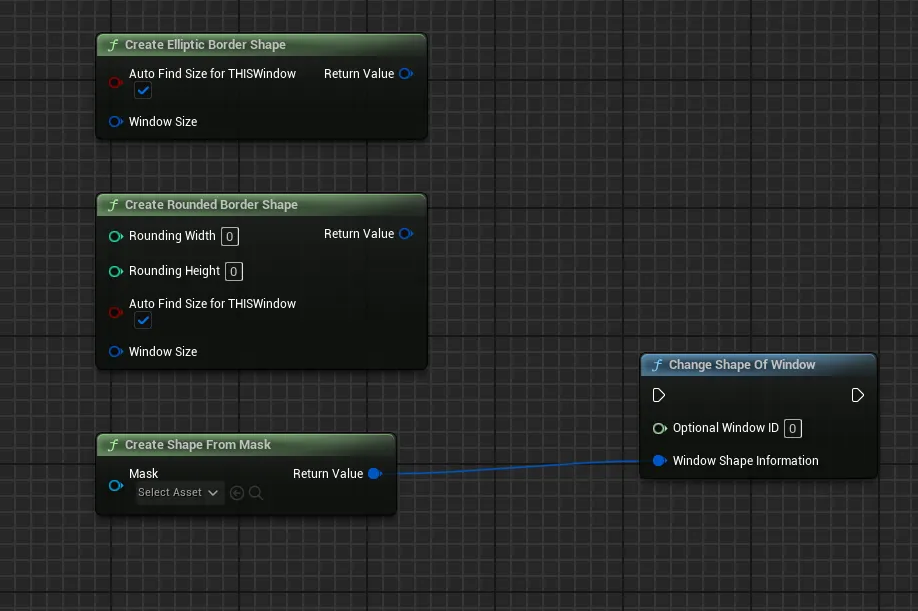Viewport: 918px width, 611px height.
Task: Click the use-selected-asset arrow icon under Mask
Action: [x=237, y=493]
